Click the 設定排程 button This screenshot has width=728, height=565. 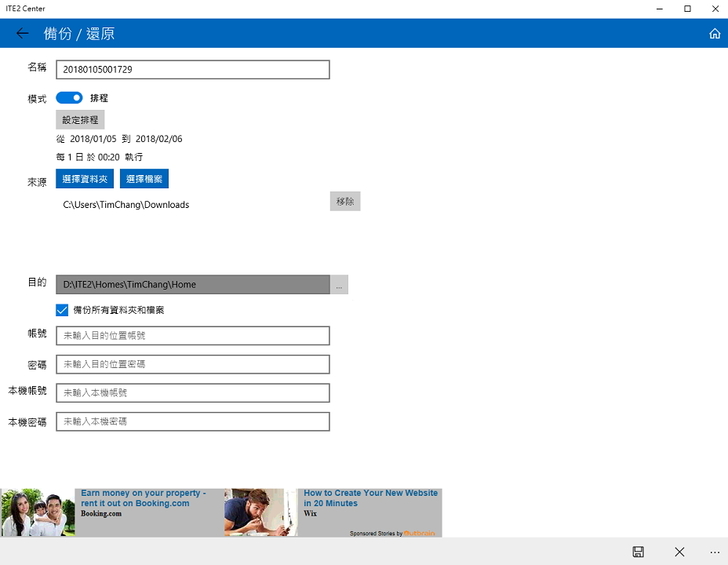(x=80, y=120)
